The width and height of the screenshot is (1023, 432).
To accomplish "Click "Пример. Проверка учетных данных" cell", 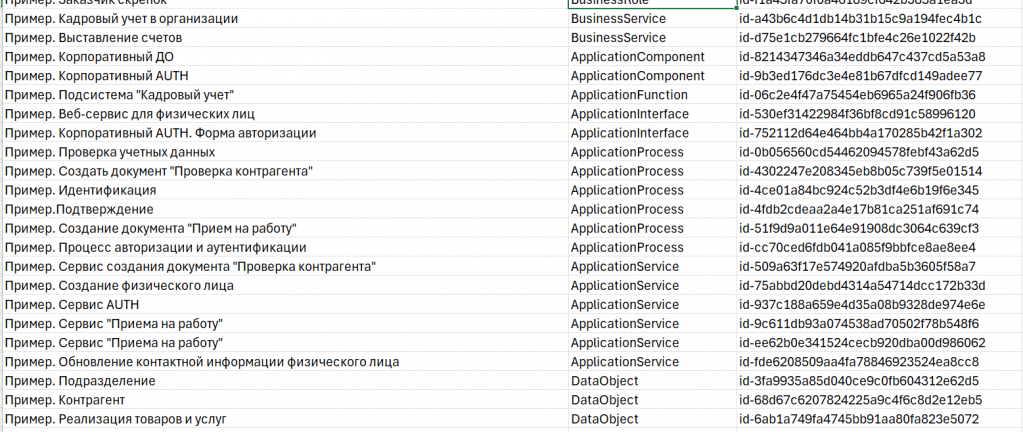I will [109, 152].
